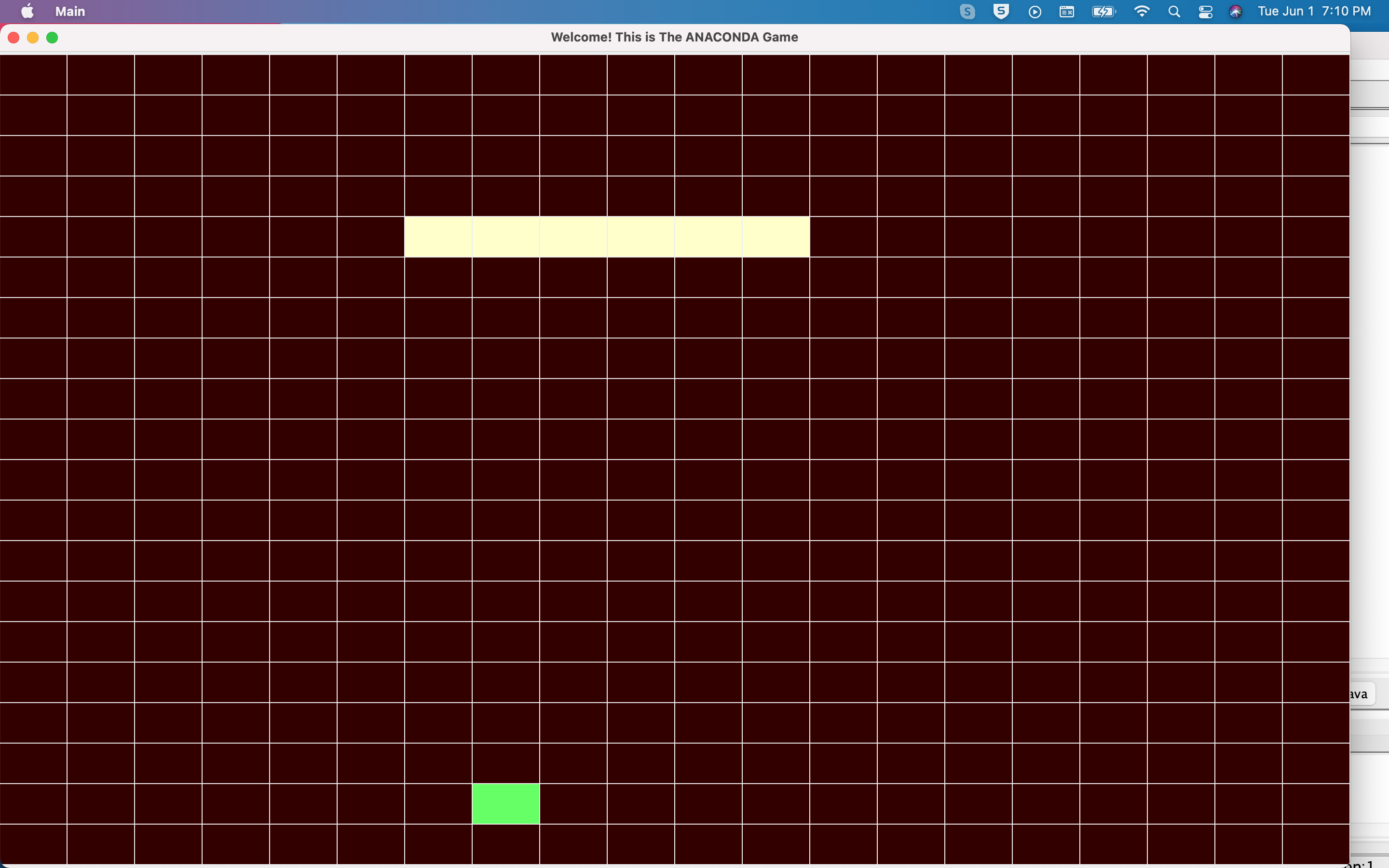This screenshot has height=868, width=1389.
Task: Close the ANACONDA Game window
Action: 14,37
